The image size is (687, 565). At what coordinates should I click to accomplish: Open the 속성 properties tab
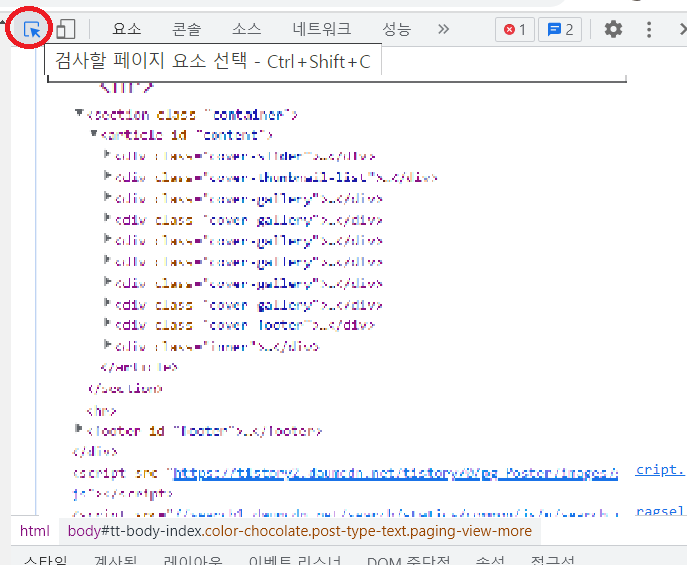click(x=490, y=560)
